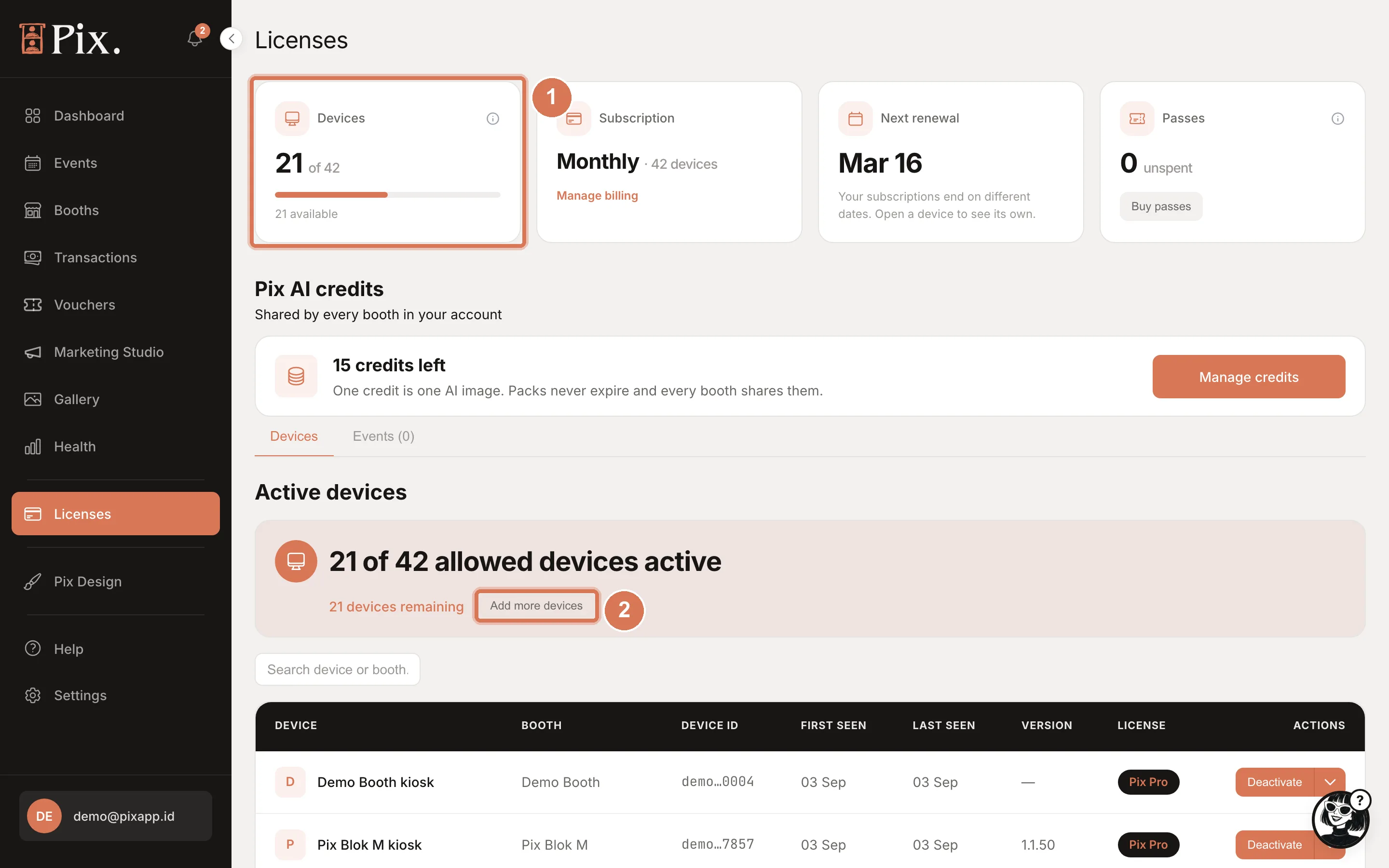
Task: Click the Licenses card icon in sidebar
Action: click(33, 514)
